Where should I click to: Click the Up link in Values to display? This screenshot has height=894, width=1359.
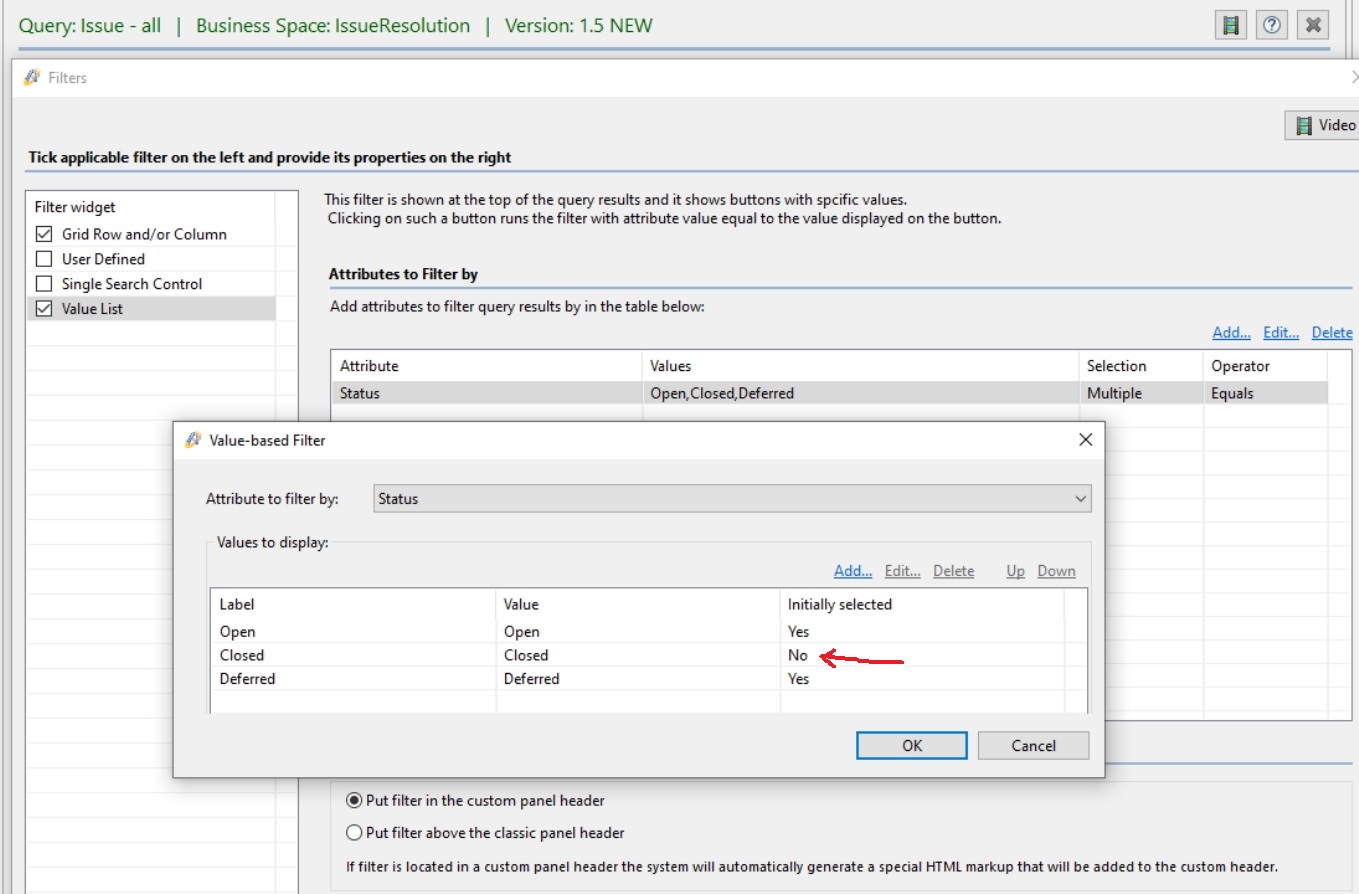tap(1016, 571)
